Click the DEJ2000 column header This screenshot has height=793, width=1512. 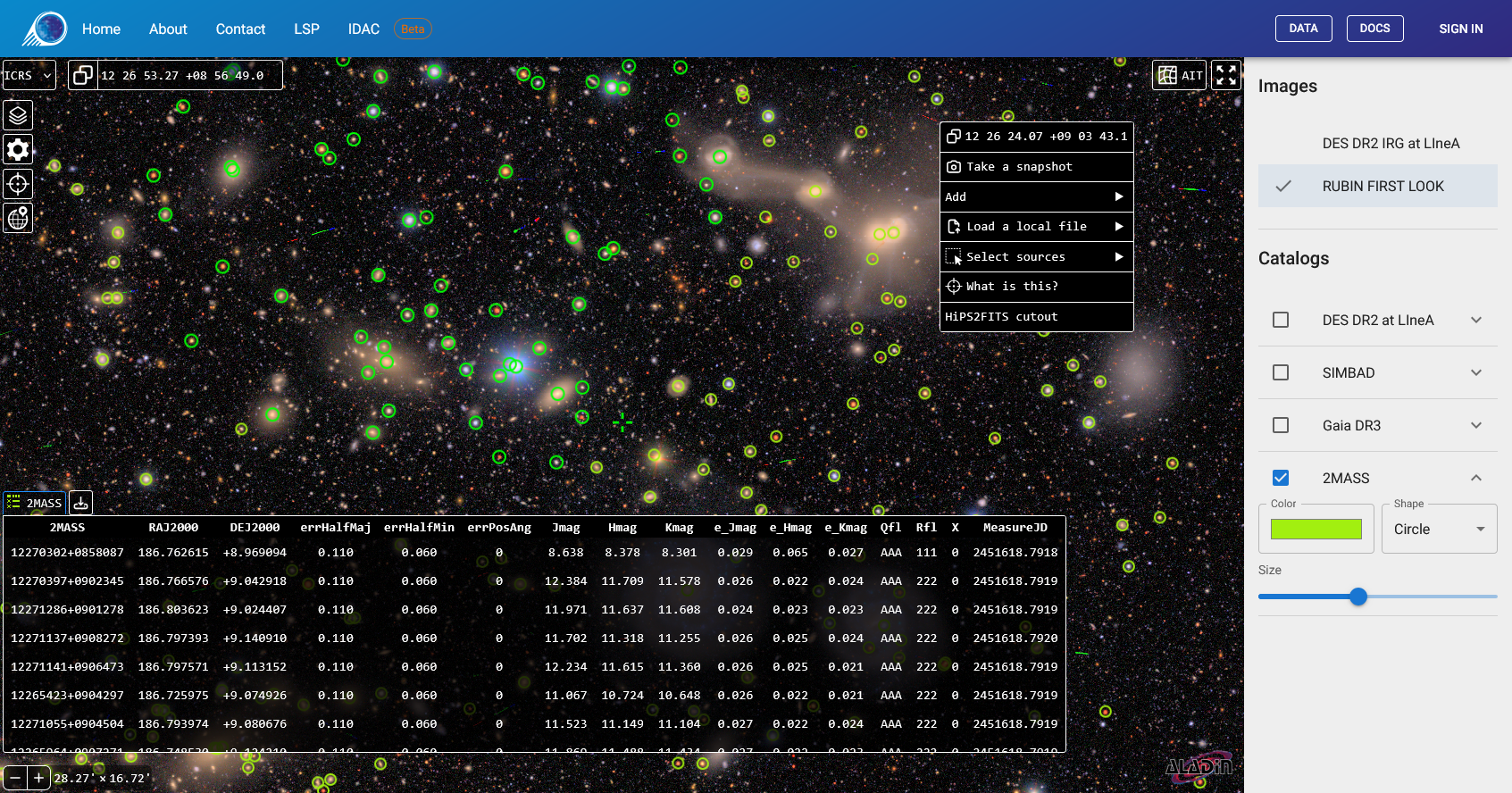coord(255,527)
